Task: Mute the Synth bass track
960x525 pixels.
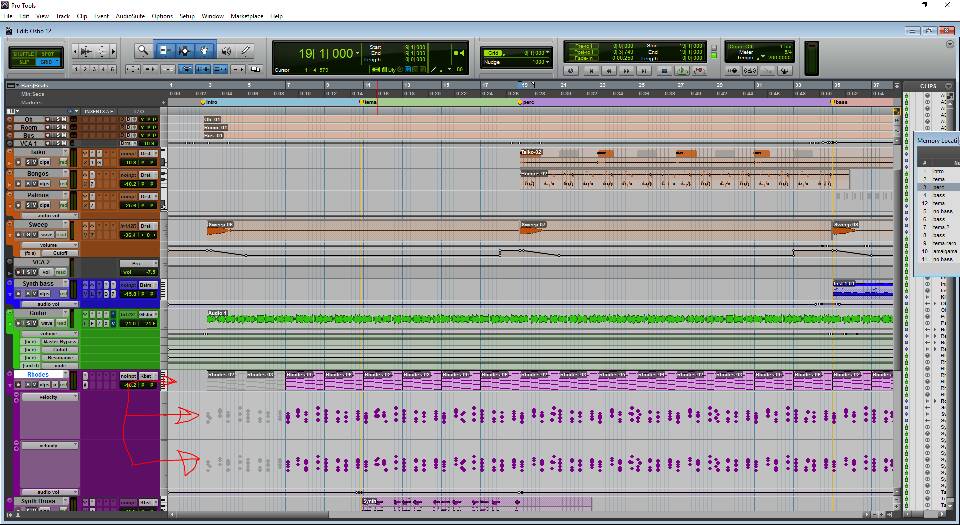Action: point(34,294)
